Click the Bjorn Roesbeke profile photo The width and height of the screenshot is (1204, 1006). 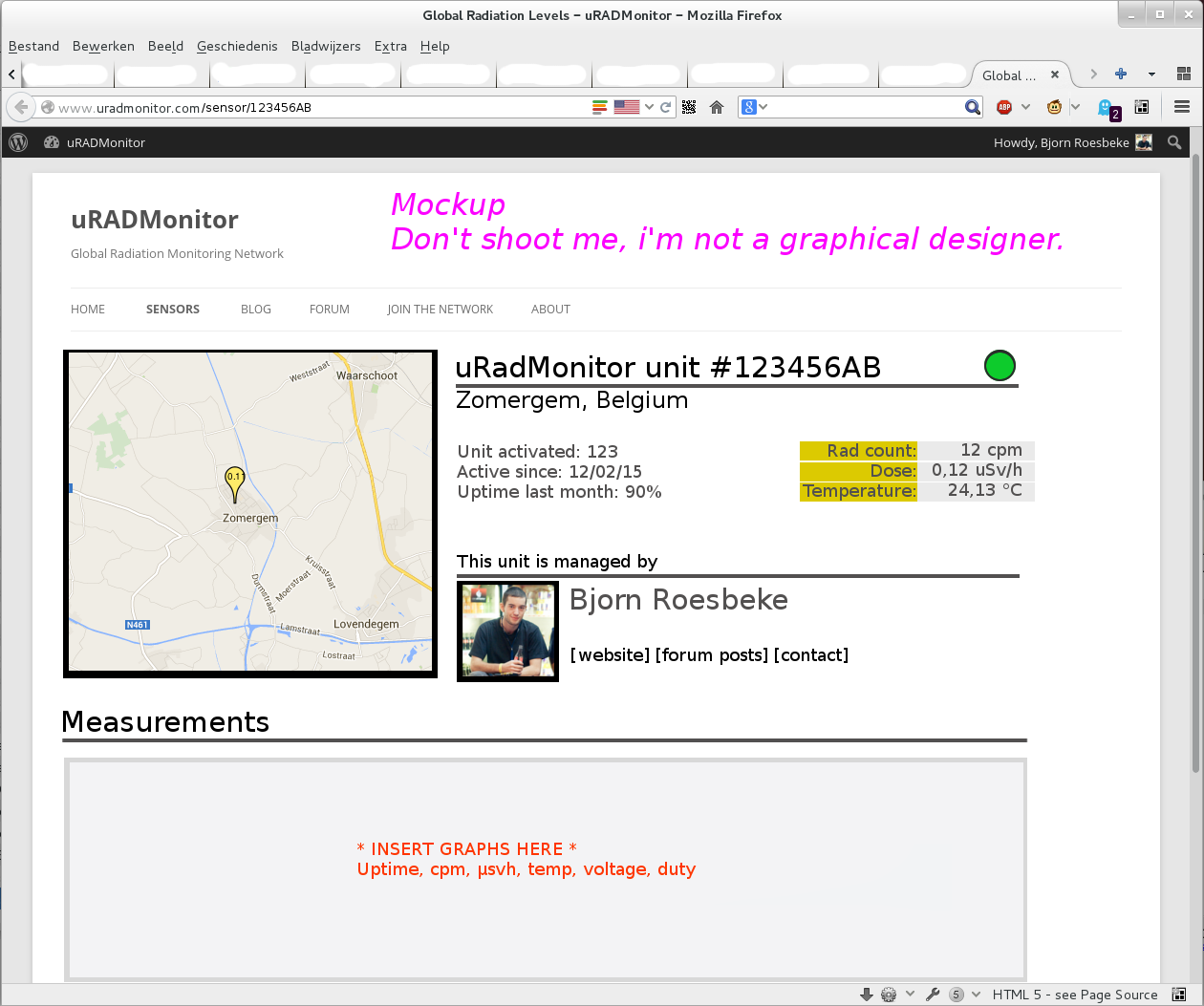pos(508,631)
